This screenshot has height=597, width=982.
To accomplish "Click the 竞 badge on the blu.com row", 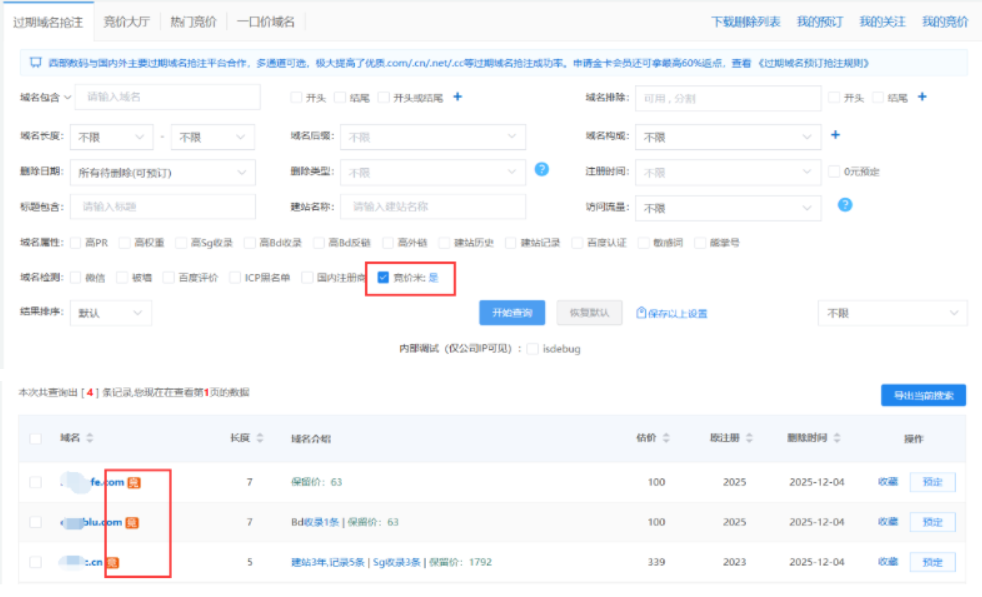I will click(x=132, y=522).
